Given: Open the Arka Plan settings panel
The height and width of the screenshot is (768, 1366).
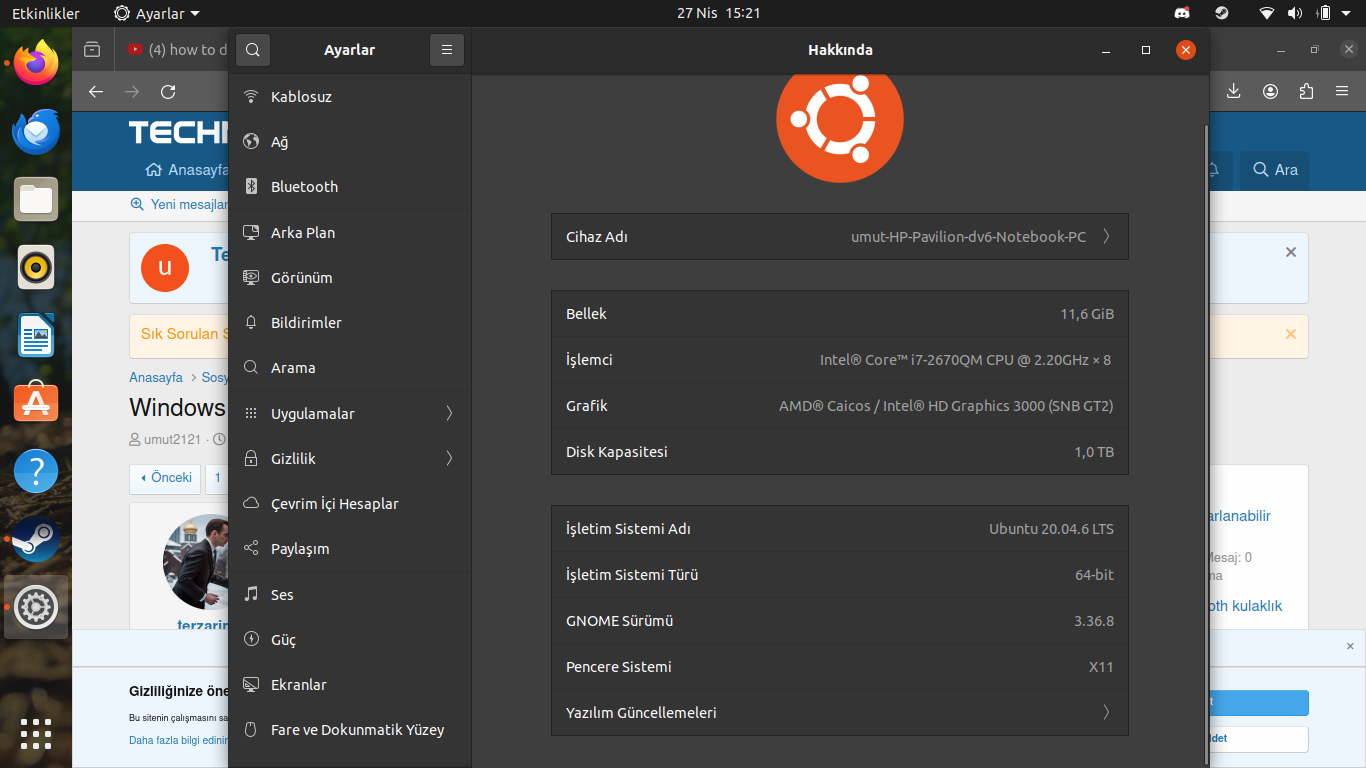Looking at the screenshot, I should pos(302,233).
